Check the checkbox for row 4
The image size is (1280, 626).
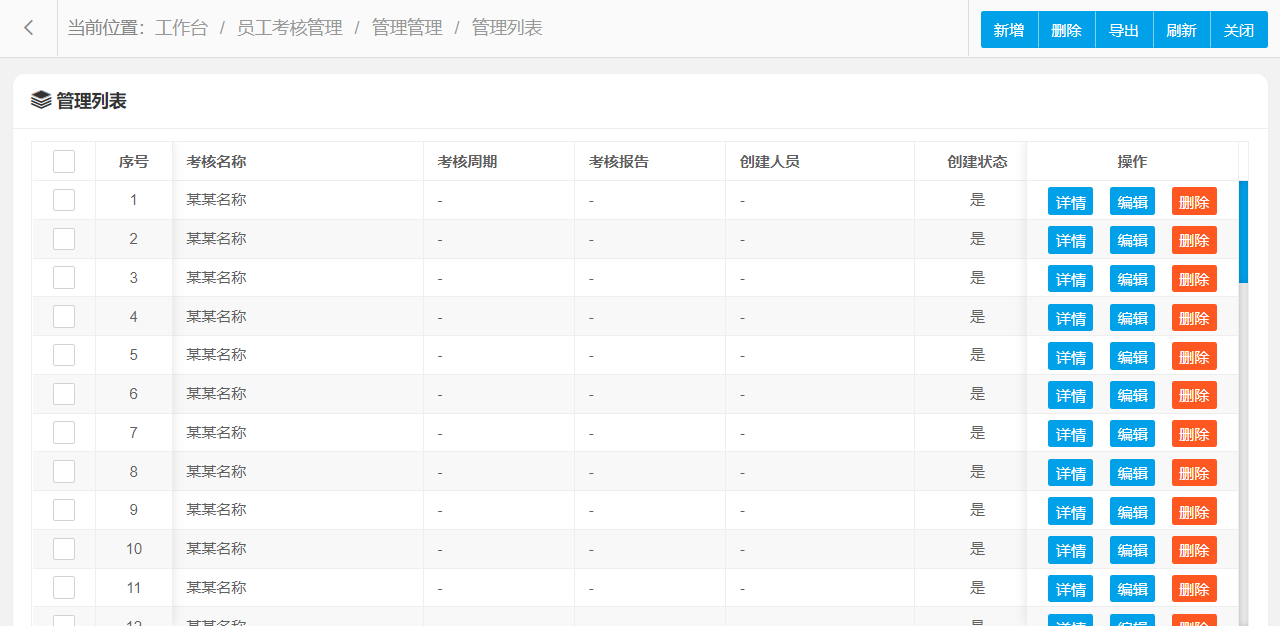click(x=64, y=316)
